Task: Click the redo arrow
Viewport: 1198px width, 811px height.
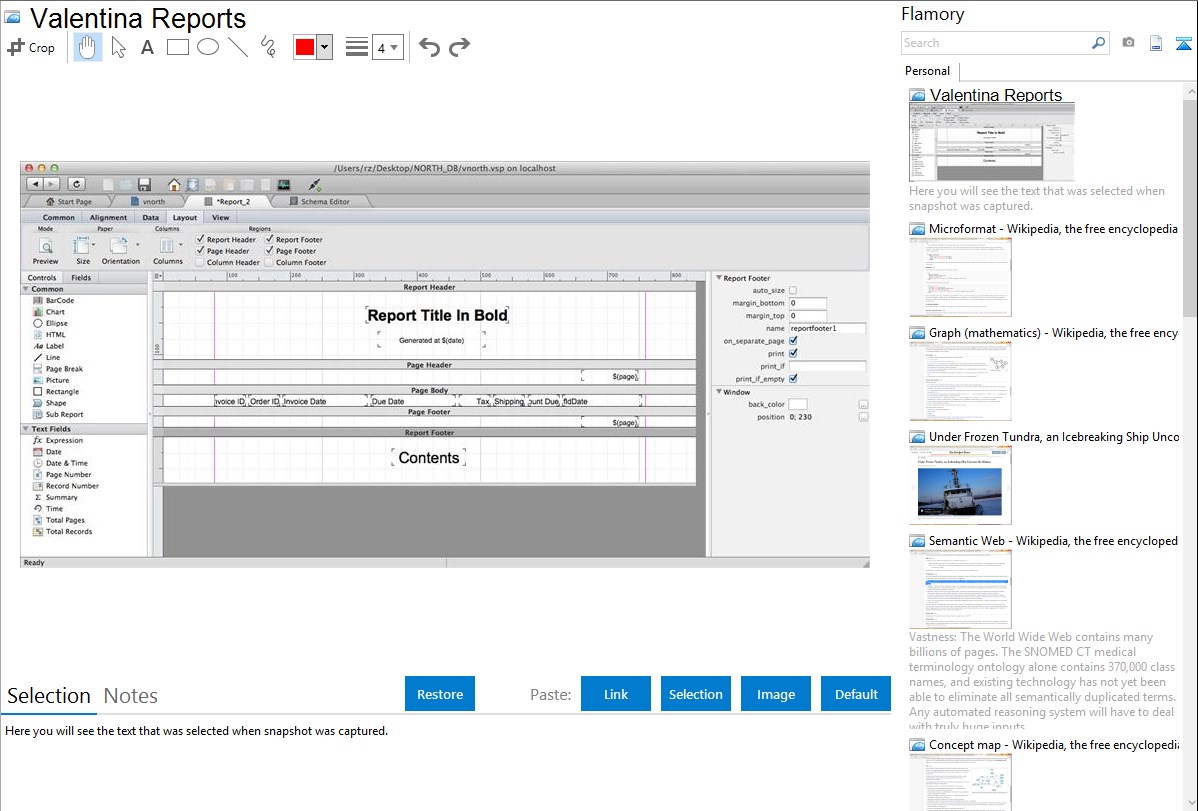Action: (x=459, y=47)
